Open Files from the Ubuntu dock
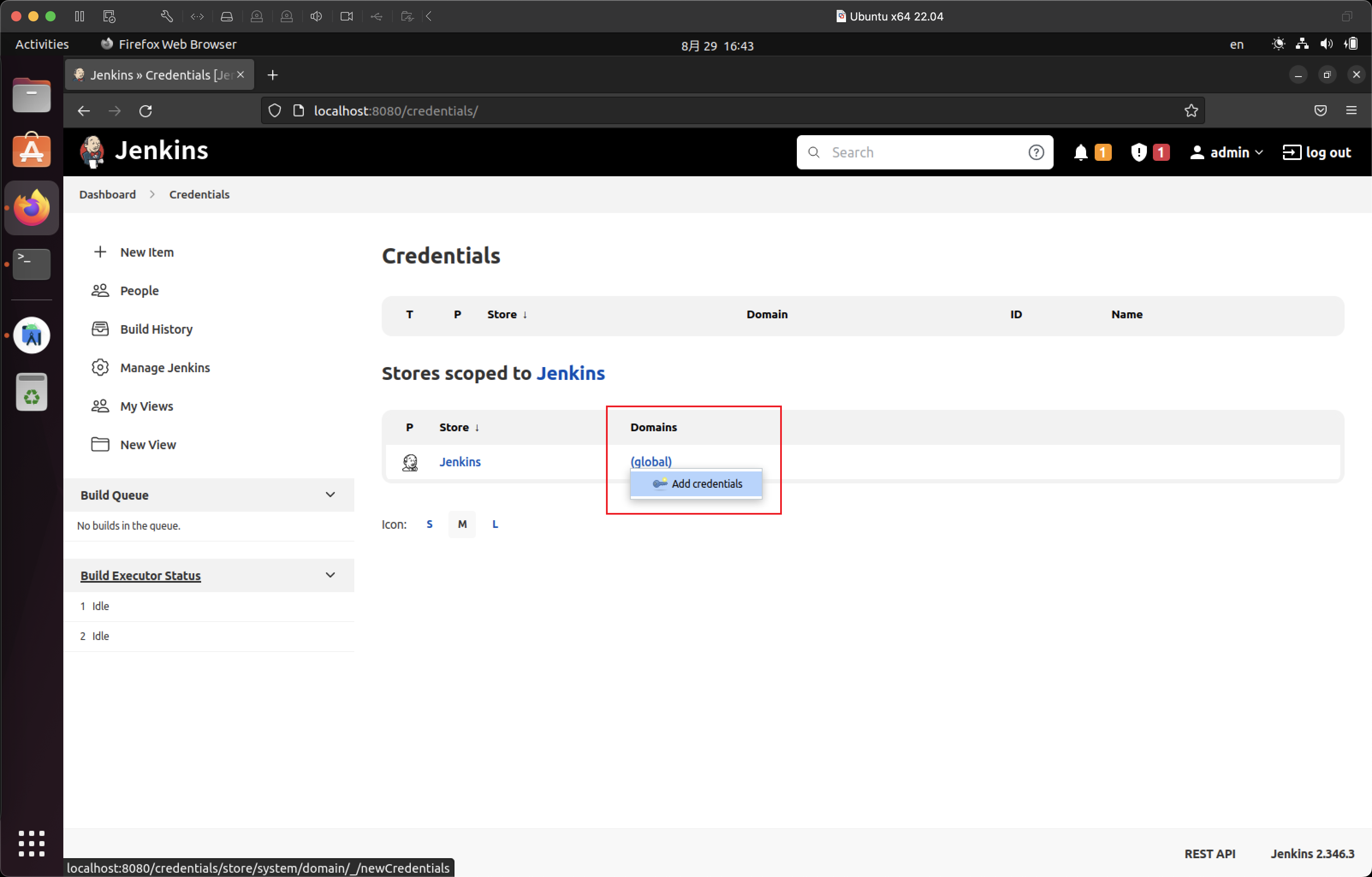Viewport: 1372px width, 877px height. [31, 96]
